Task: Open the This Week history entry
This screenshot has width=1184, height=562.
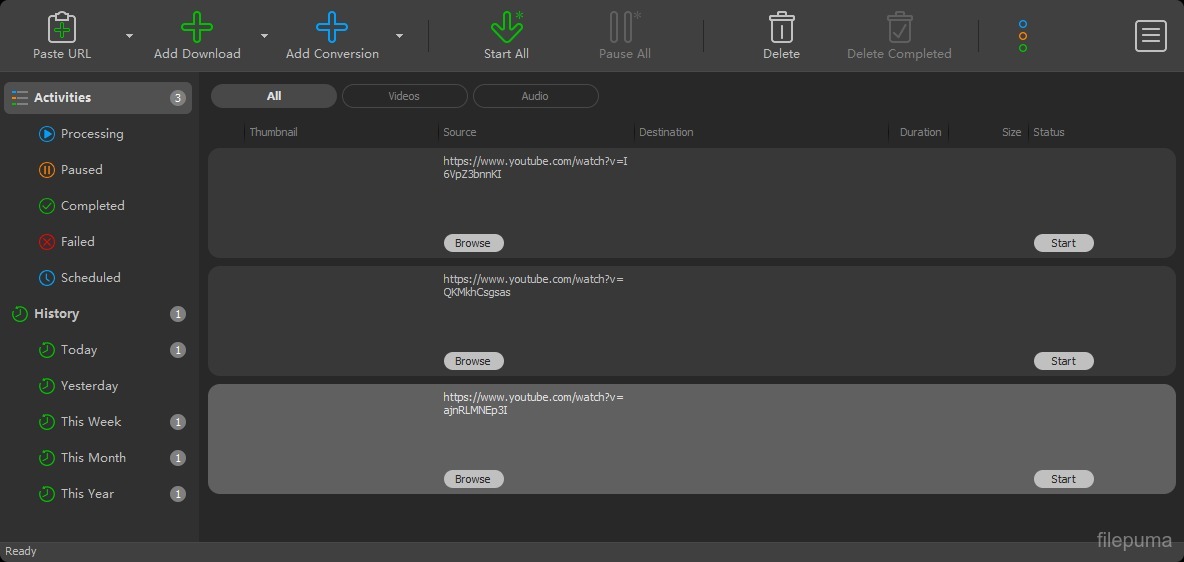Action: (x=90, y=422)
